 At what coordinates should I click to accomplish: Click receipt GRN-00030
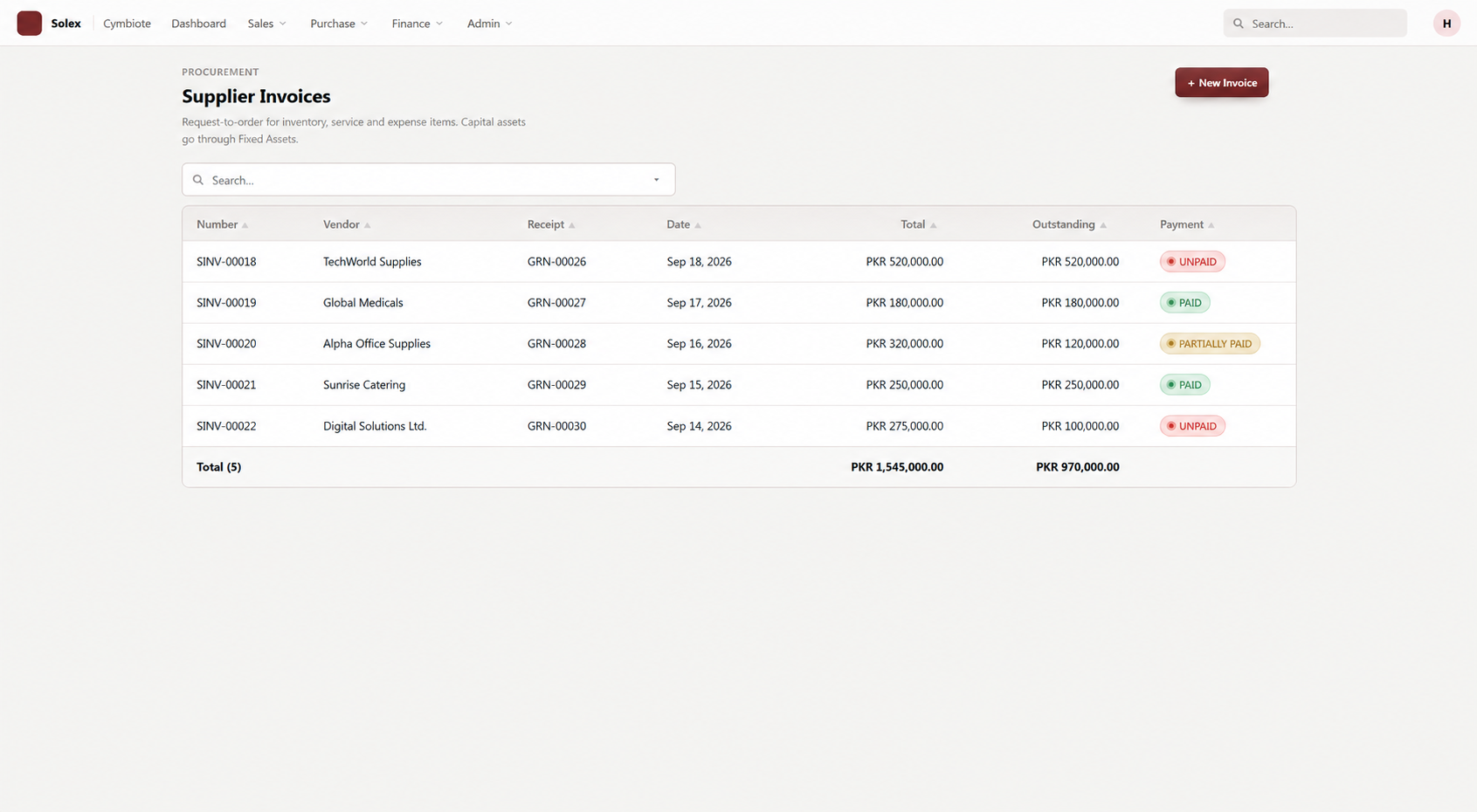[556, 426]
